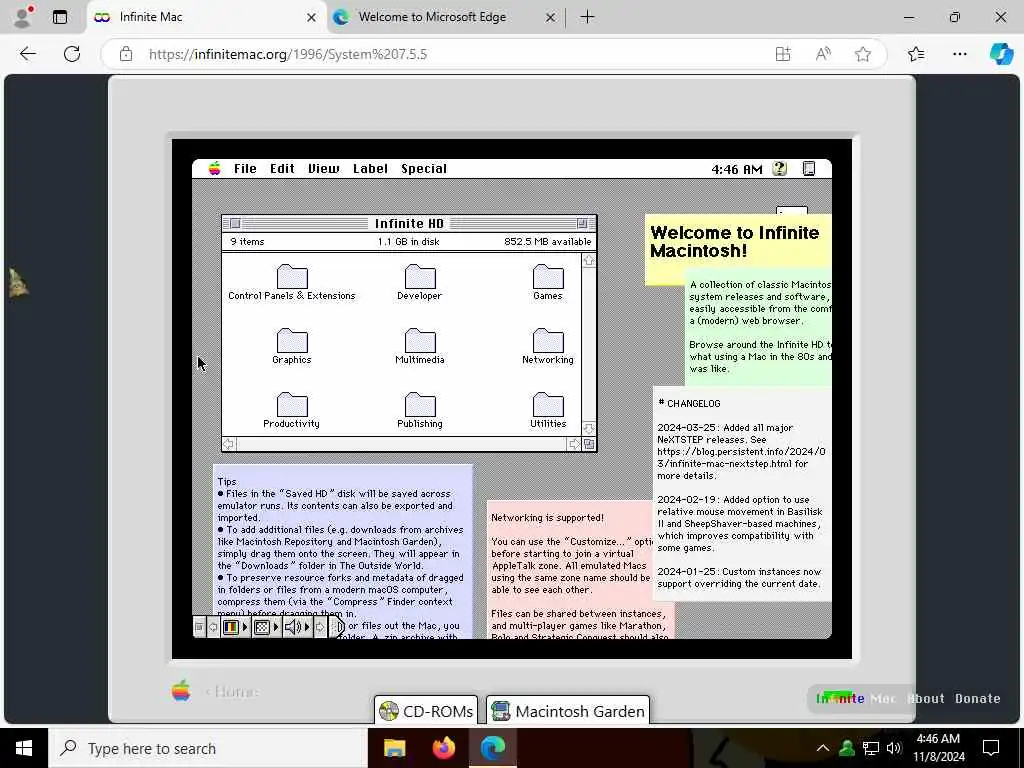Open the Home link beside the Apple logo

(232, 691)
